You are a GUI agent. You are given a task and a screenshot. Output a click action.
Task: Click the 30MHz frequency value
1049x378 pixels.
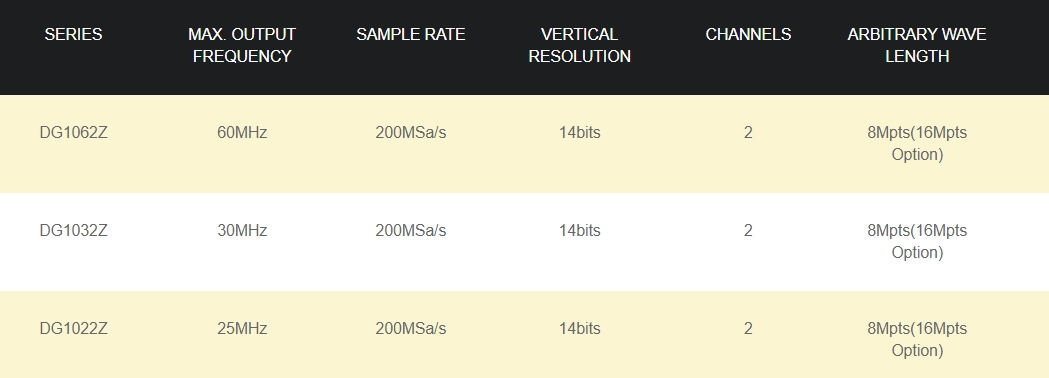[242, 230]
